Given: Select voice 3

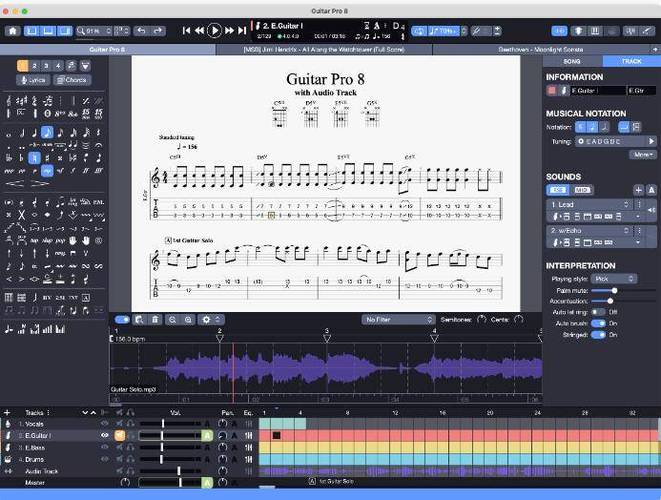Looking at the screenshot, I should pos(46,66).
